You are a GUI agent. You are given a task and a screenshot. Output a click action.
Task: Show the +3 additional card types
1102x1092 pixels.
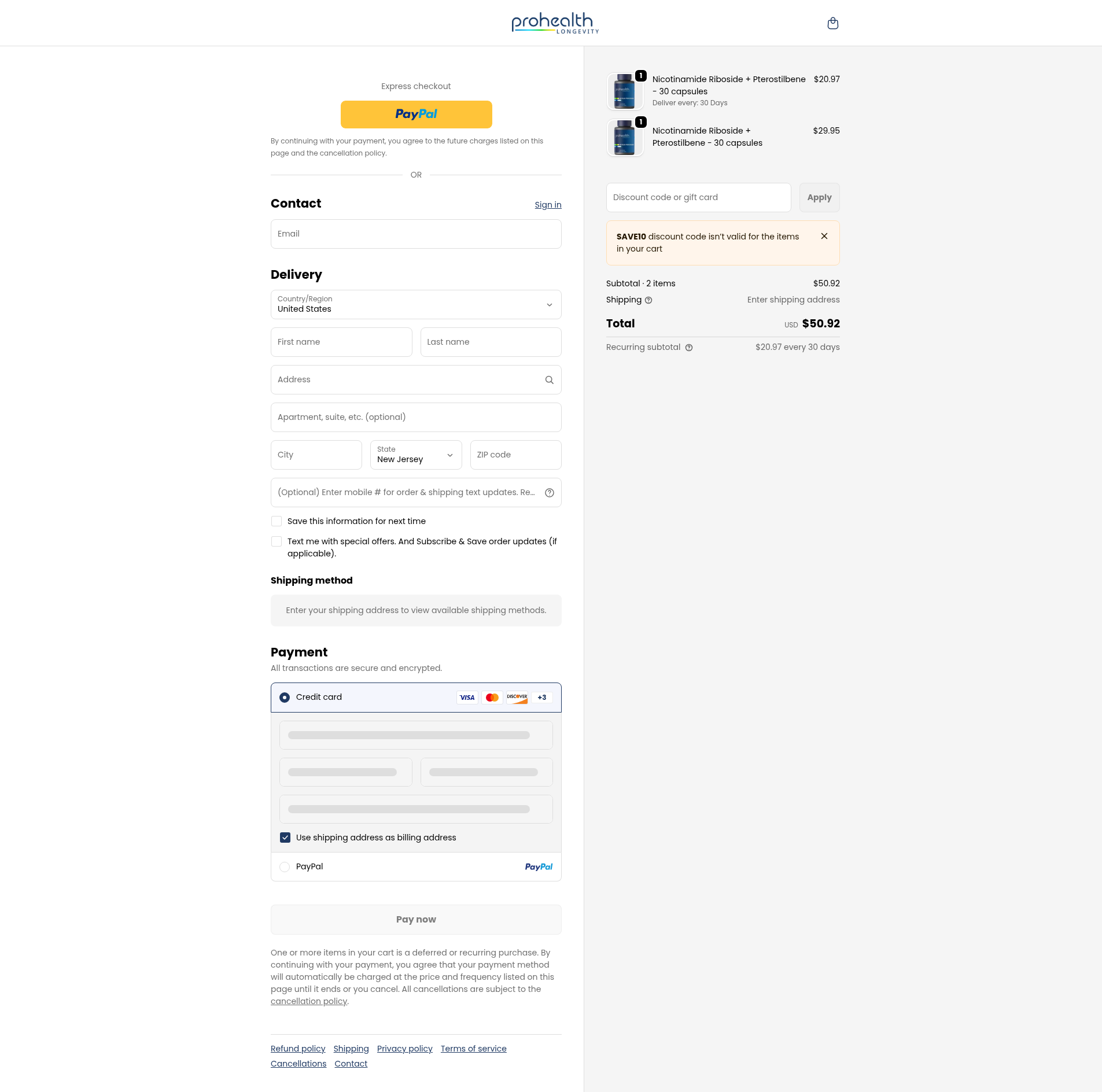541,698
